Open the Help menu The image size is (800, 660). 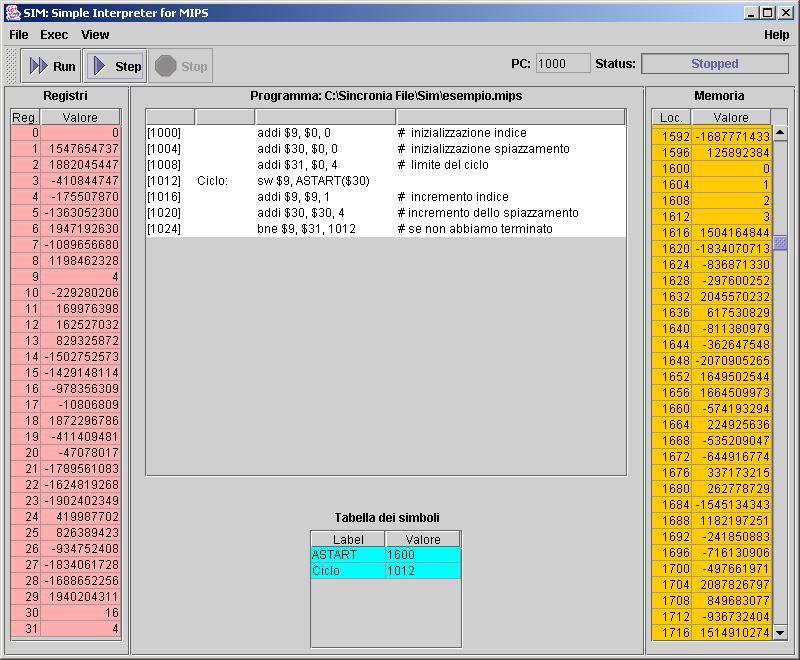coord(777,35)
